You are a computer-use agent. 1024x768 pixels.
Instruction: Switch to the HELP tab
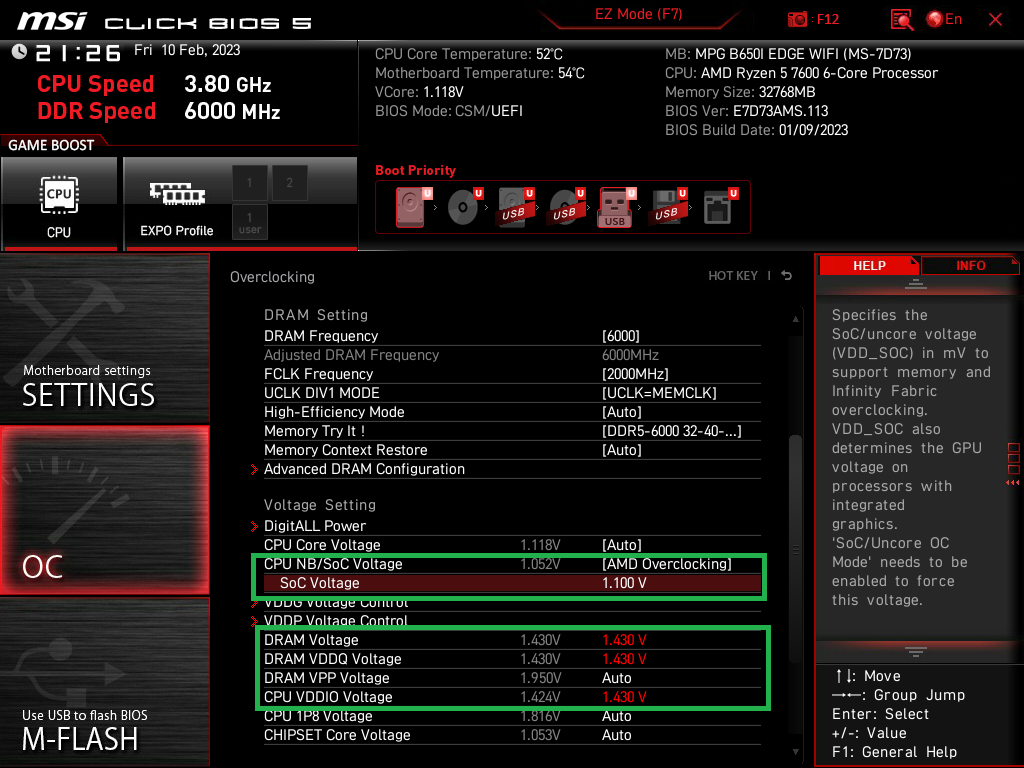(869, 265)
